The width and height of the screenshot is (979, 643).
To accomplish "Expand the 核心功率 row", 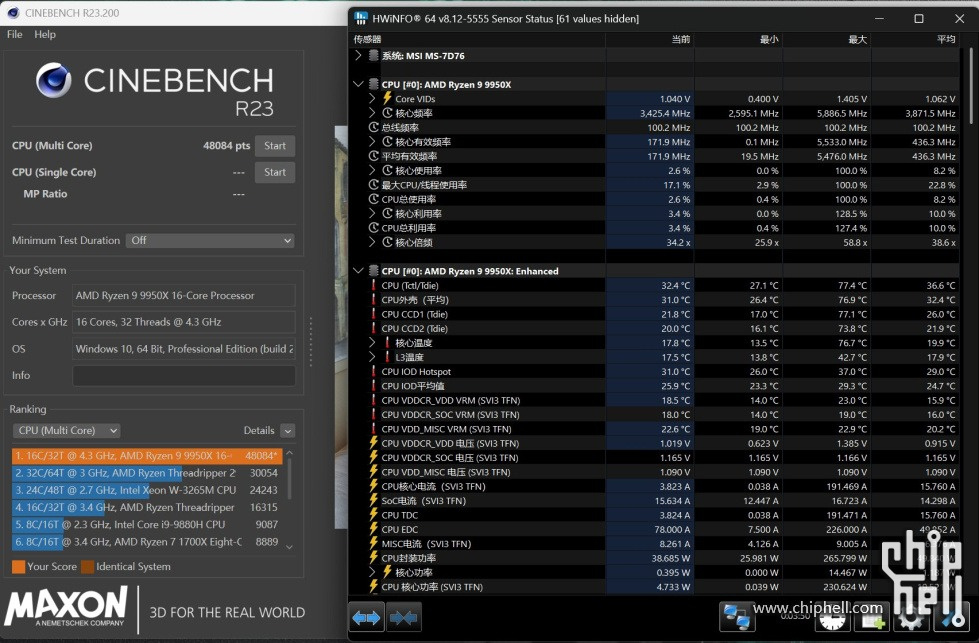I will (x=372, y=572).
